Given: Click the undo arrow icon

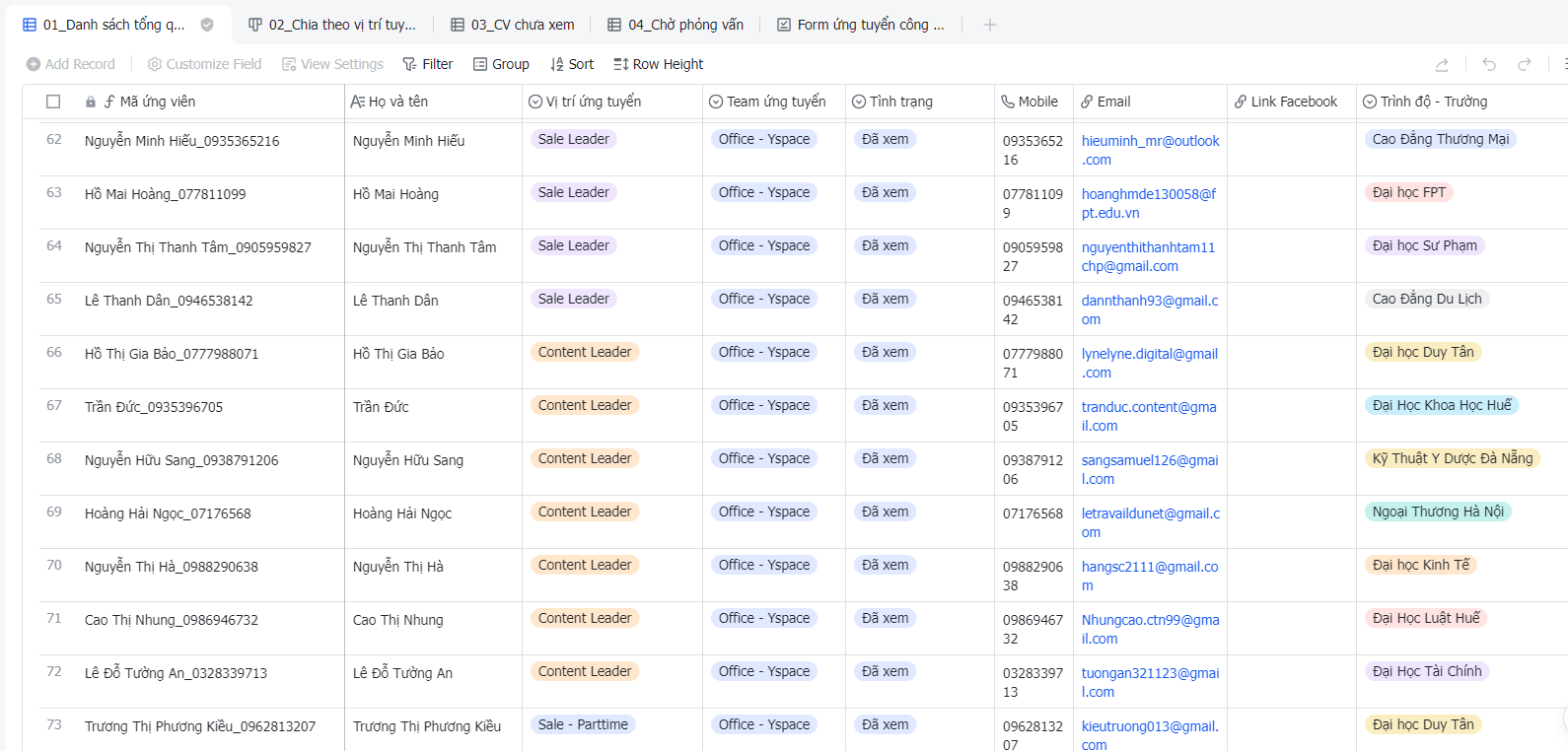Looking at the screenshot, I should (1489, 64).
